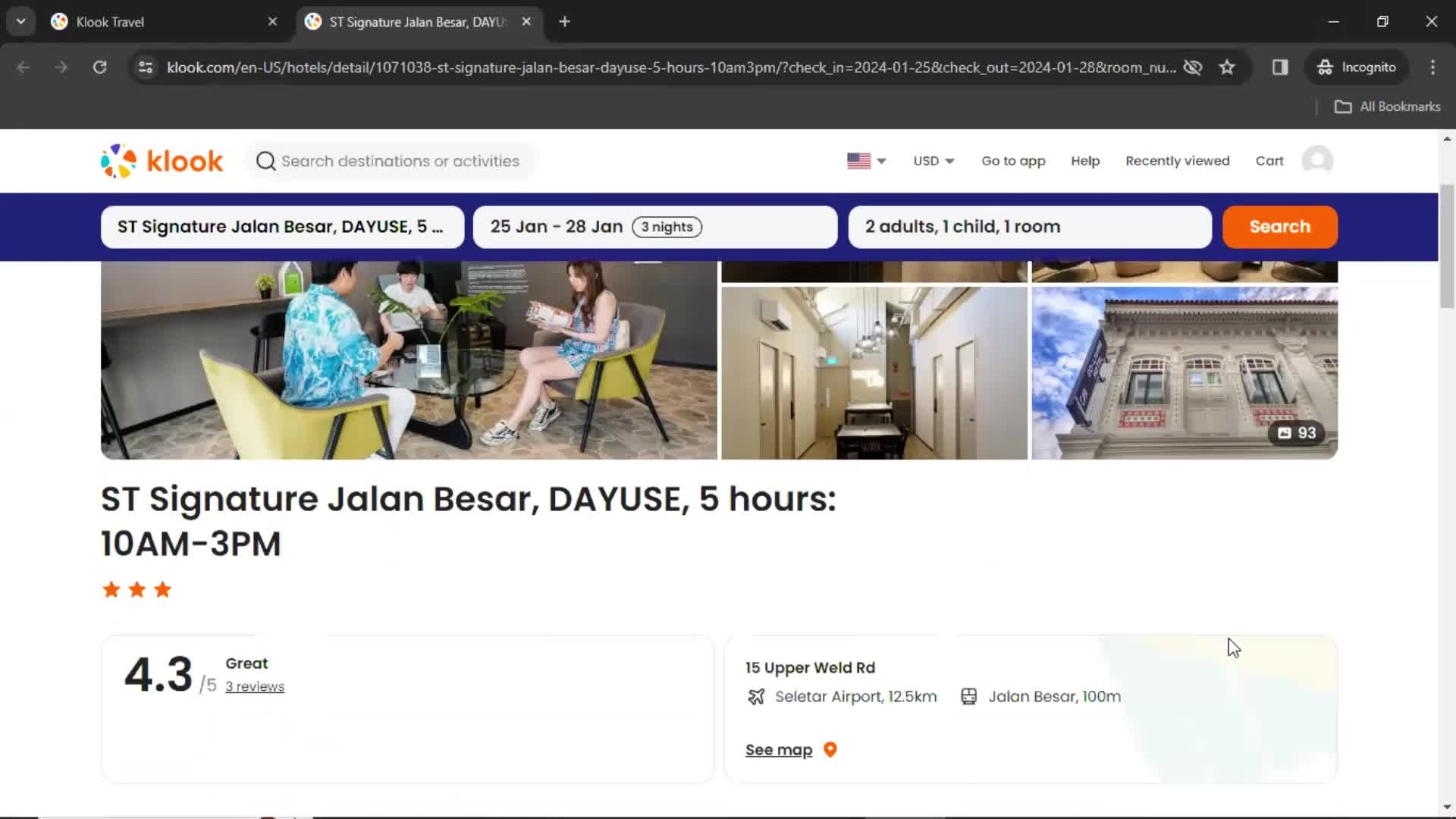Image resolution: width=1456 pixels, height=819 pixels.
Task: Open the 3 reviews link
Action: 255,686
